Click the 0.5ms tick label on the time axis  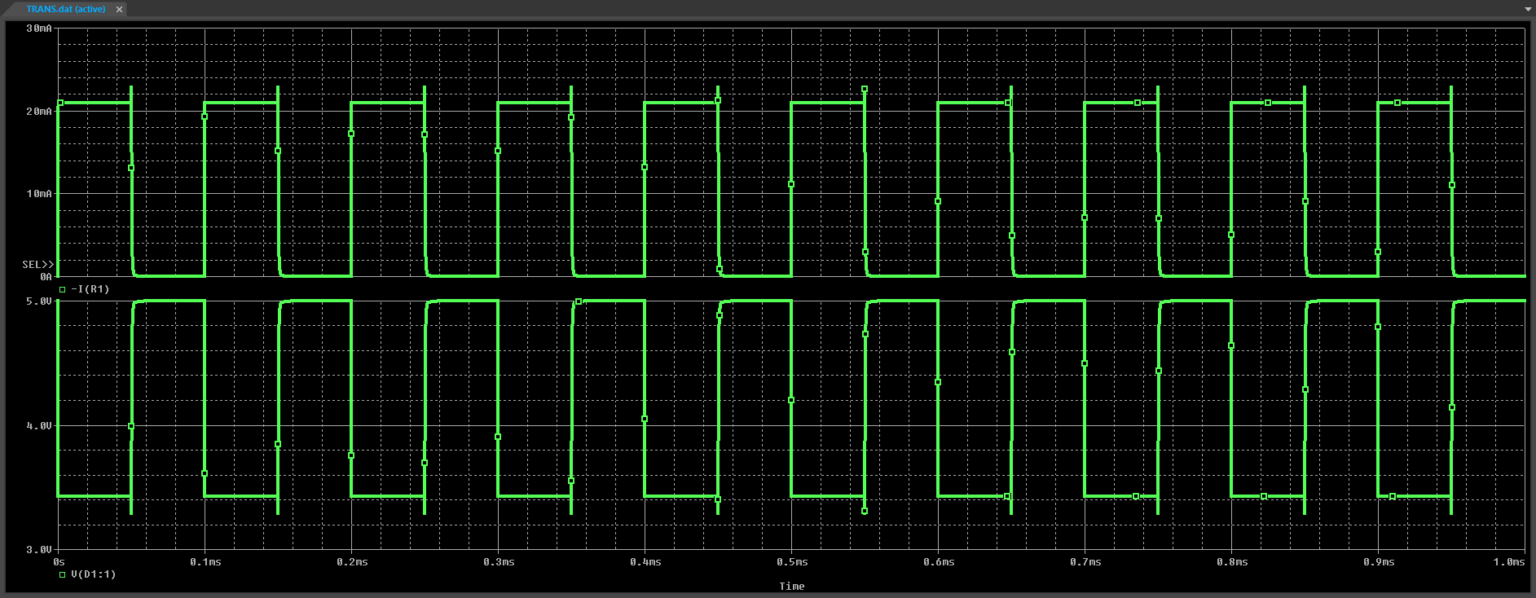click(x=792, y=562)
